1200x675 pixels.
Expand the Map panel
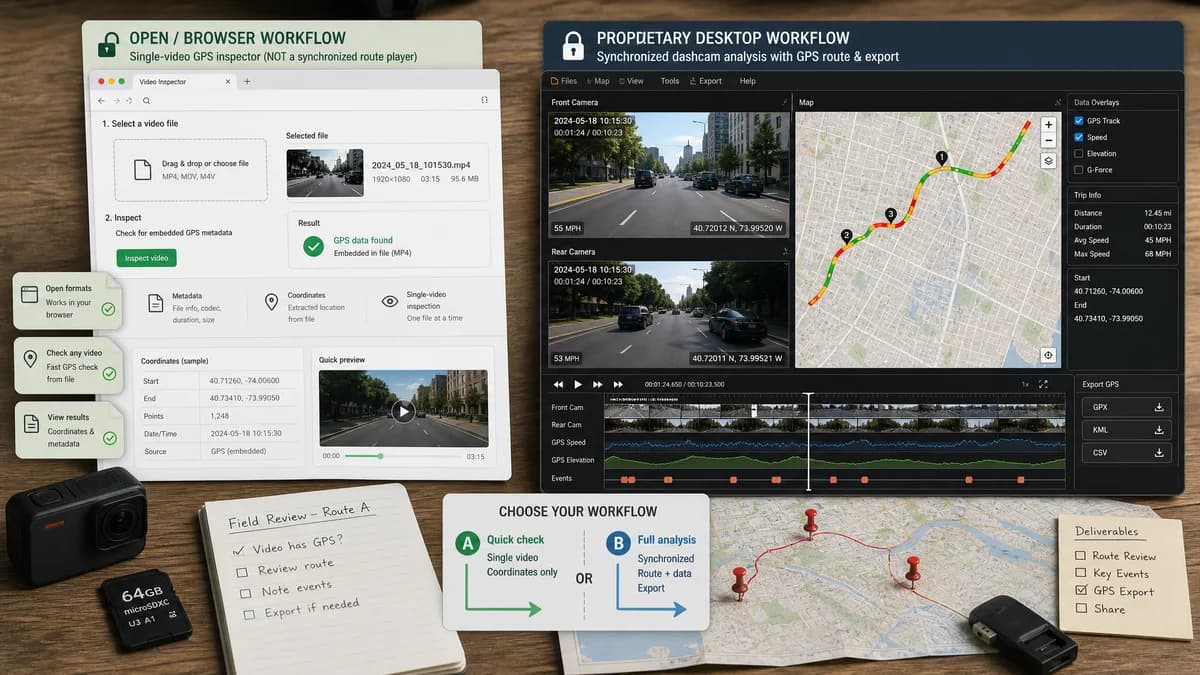pyautogui.click(x=1058, y=102)
